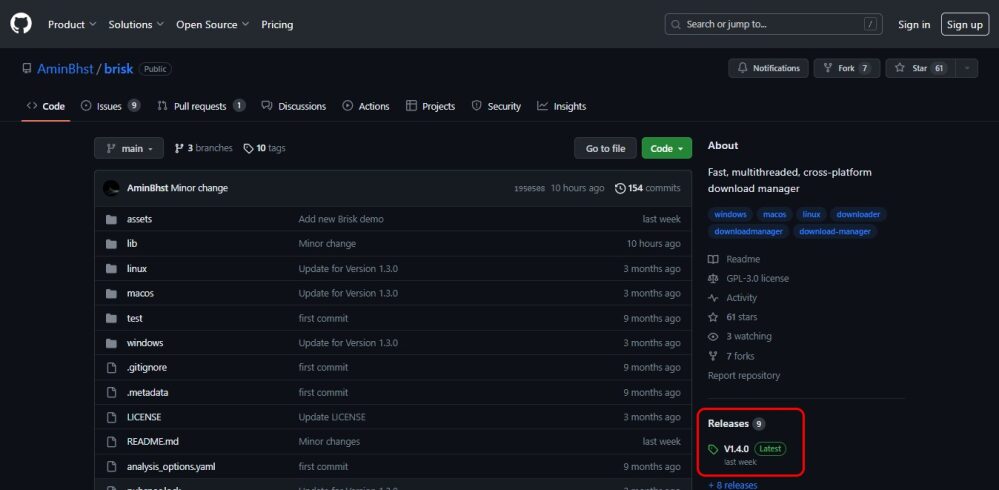Screen dimensions: 999x490
Task: Go to the Pricing page
Action: [277, 24]
